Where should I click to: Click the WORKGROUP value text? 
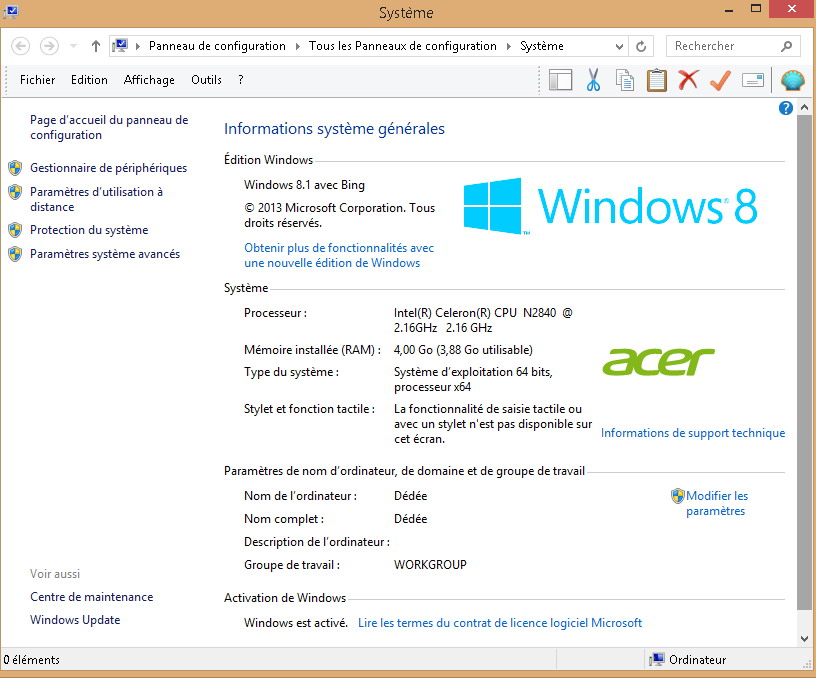click(430, 565)
